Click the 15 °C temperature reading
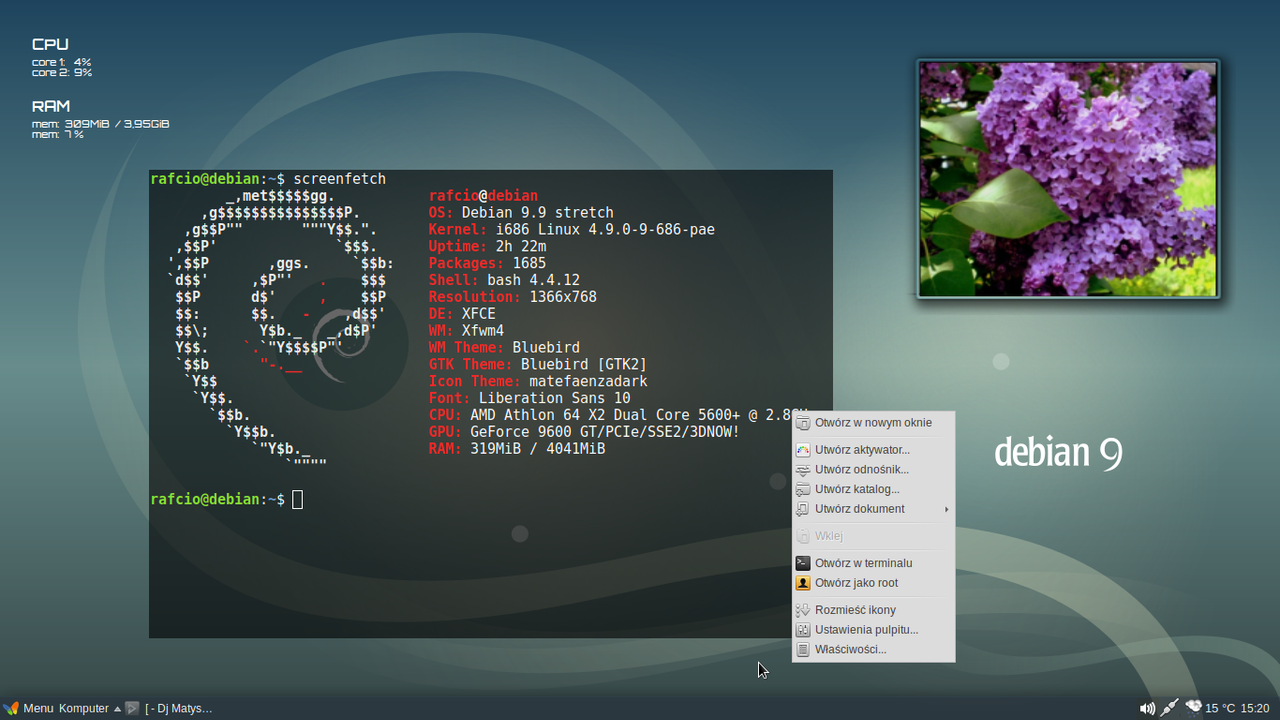The image size is (1280, 720). click(x=1220, y=708)
